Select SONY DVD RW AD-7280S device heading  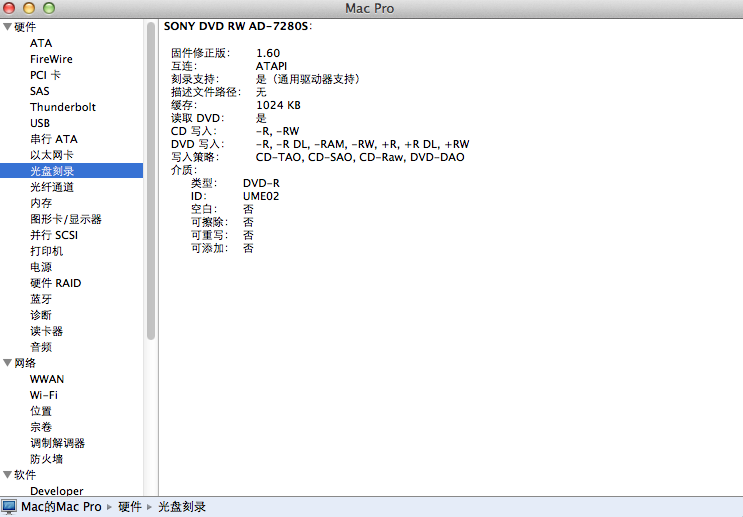tap(237, 26)
